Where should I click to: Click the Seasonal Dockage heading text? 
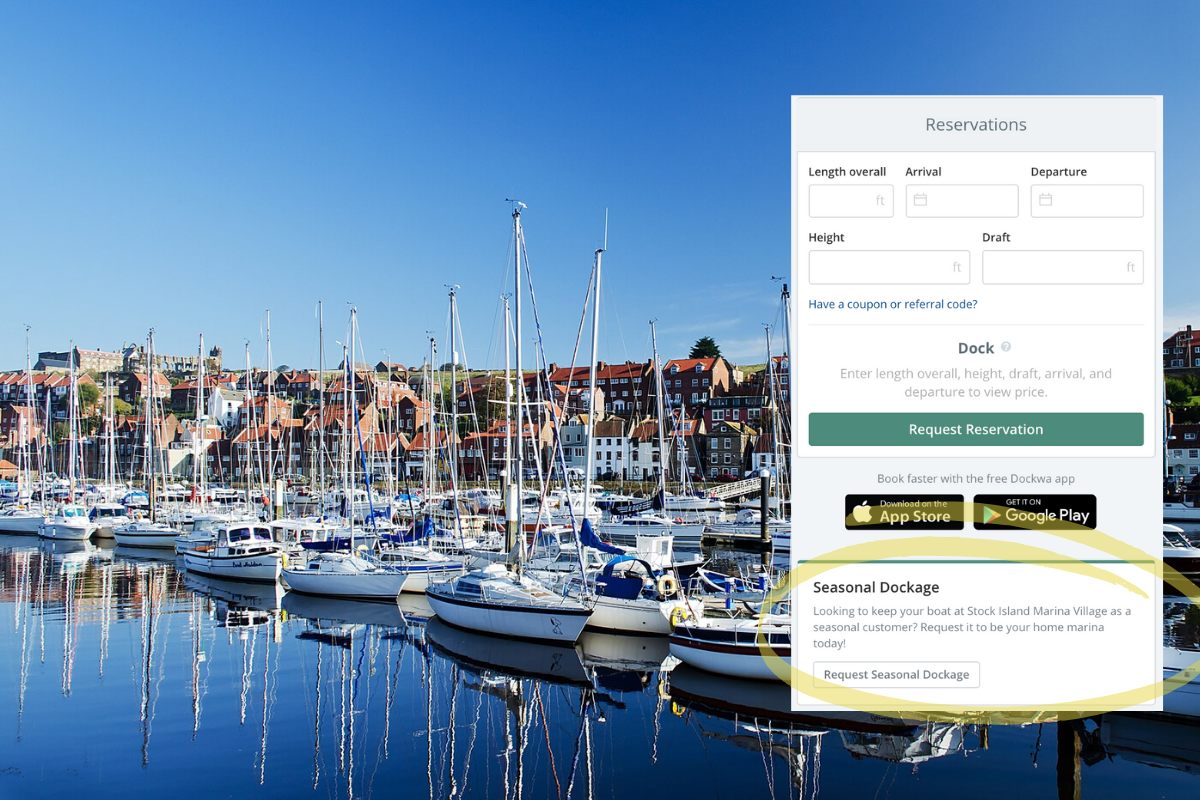click(x=876, y=588)
